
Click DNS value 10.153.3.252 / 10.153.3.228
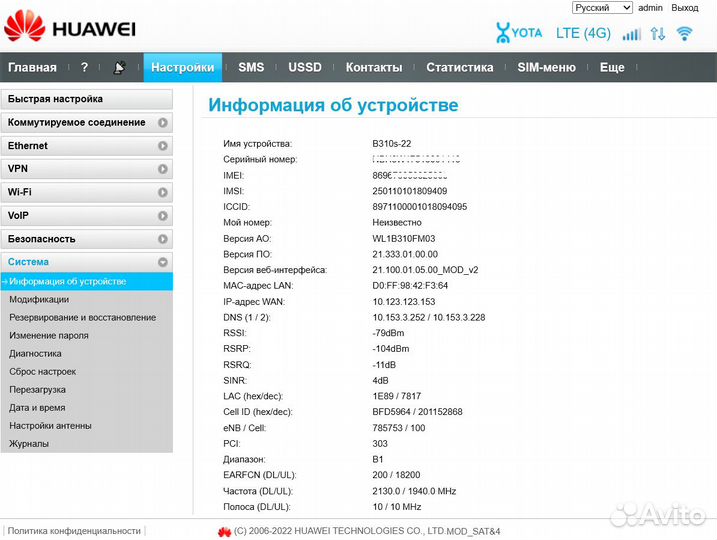(x=429, y=317)
